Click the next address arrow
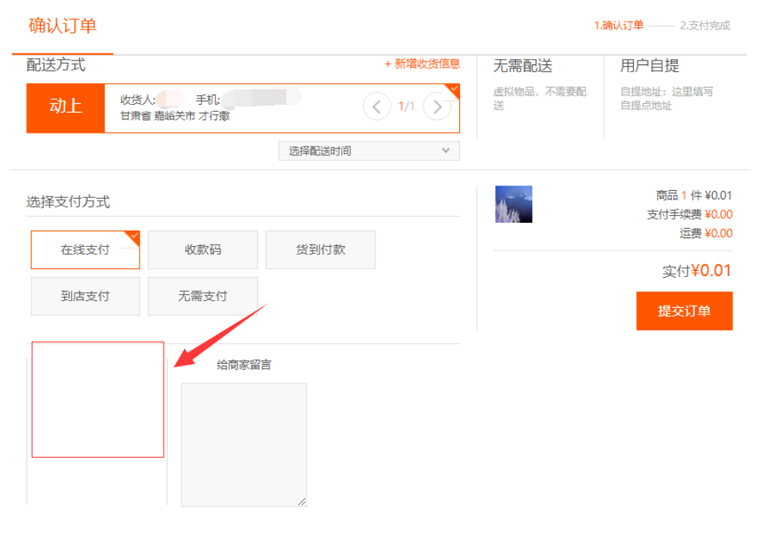760x543 pixels. (x=437, y=106)
